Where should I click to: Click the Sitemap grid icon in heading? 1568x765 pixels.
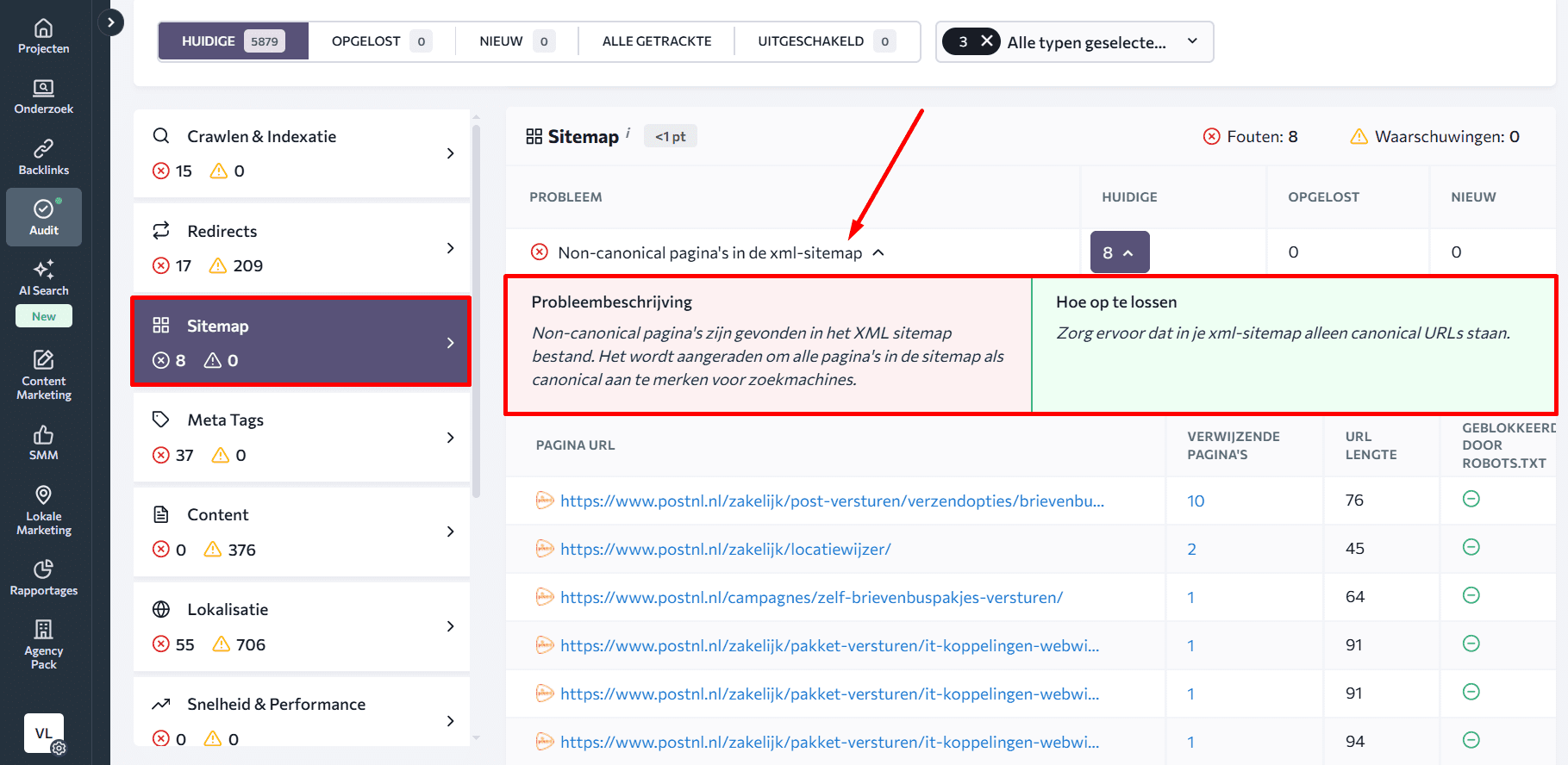pyautogui.click(x=534, y=136)
